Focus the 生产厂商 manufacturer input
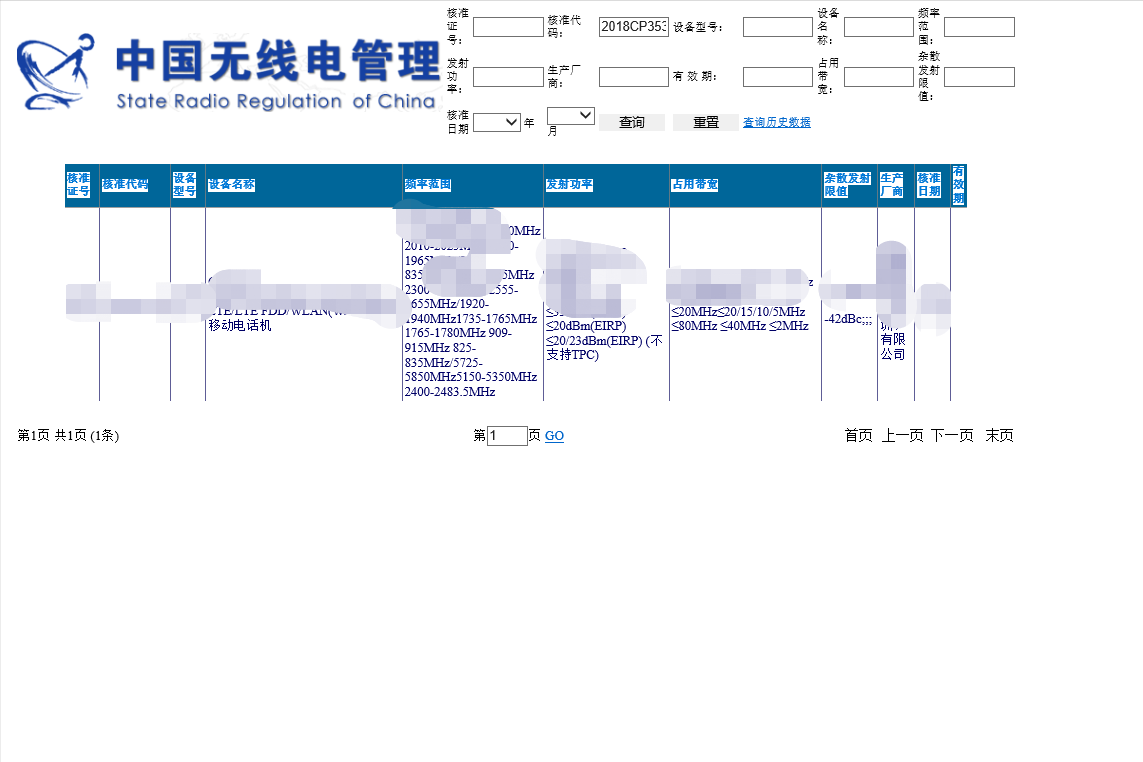This screenshot has width=1143, height=762. coord(633,76)
